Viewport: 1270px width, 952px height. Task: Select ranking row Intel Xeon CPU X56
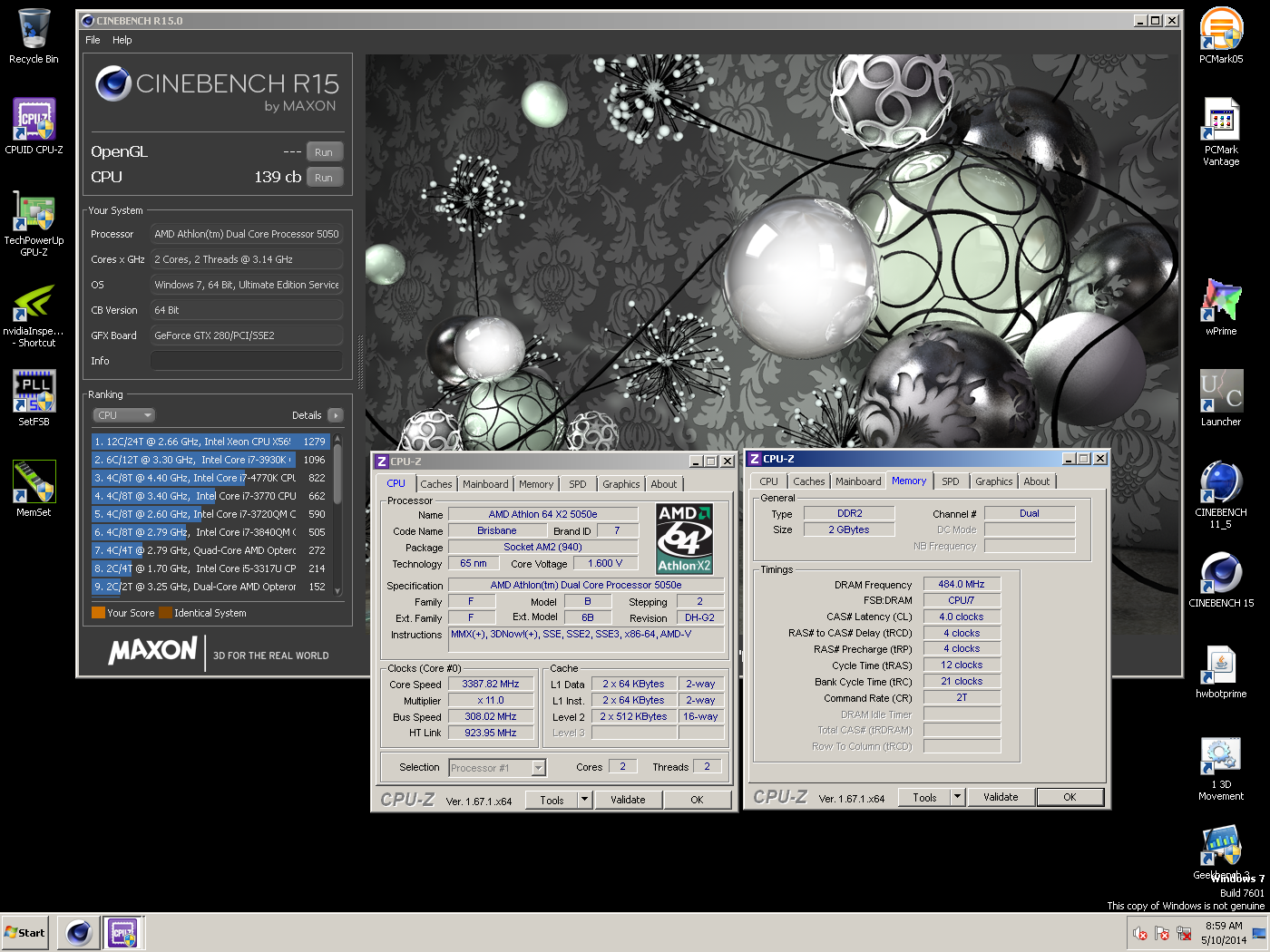pos(210,442)
